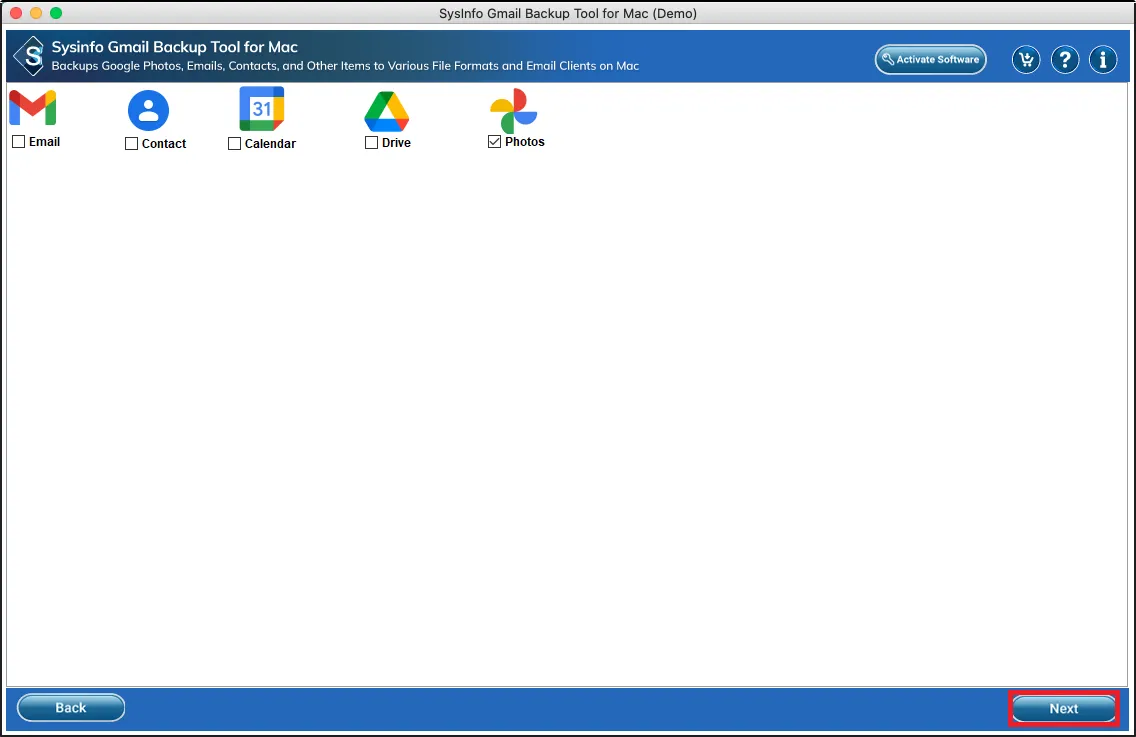Screen dimensions: 1136x737
Task: Click the yellow minimize window button
Action: 36,13
